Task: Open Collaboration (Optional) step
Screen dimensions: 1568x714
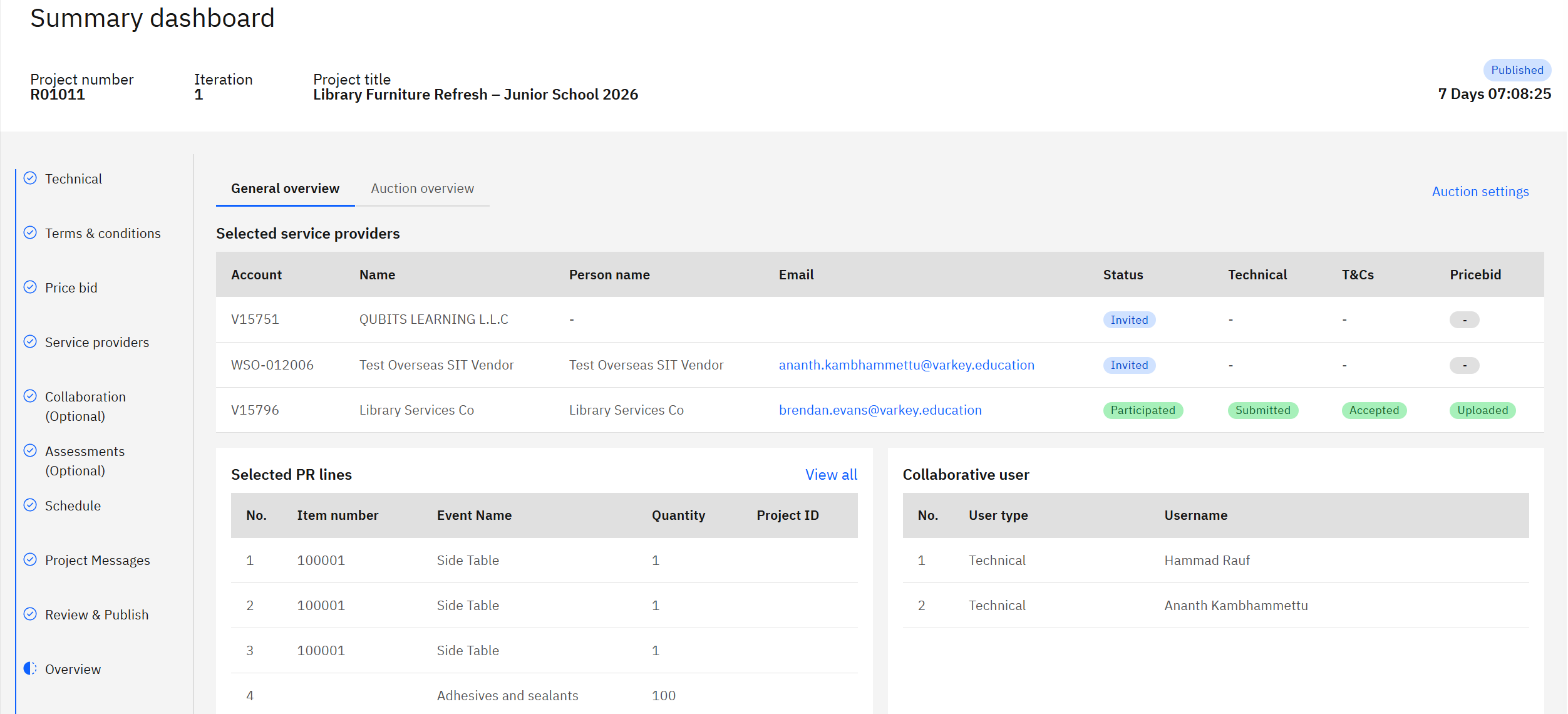Action: point(85,406)
